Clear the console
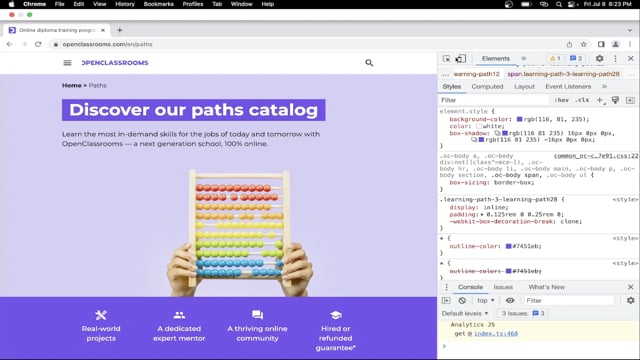The height and width of the screenshot is (360, 640). point(462,300)
